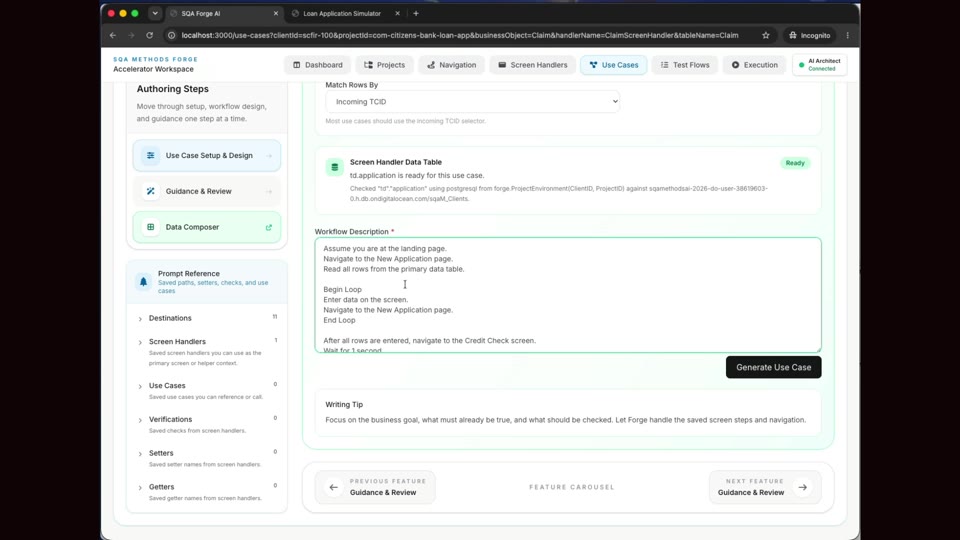Click the Use Case Setup sliders icon

150,156
